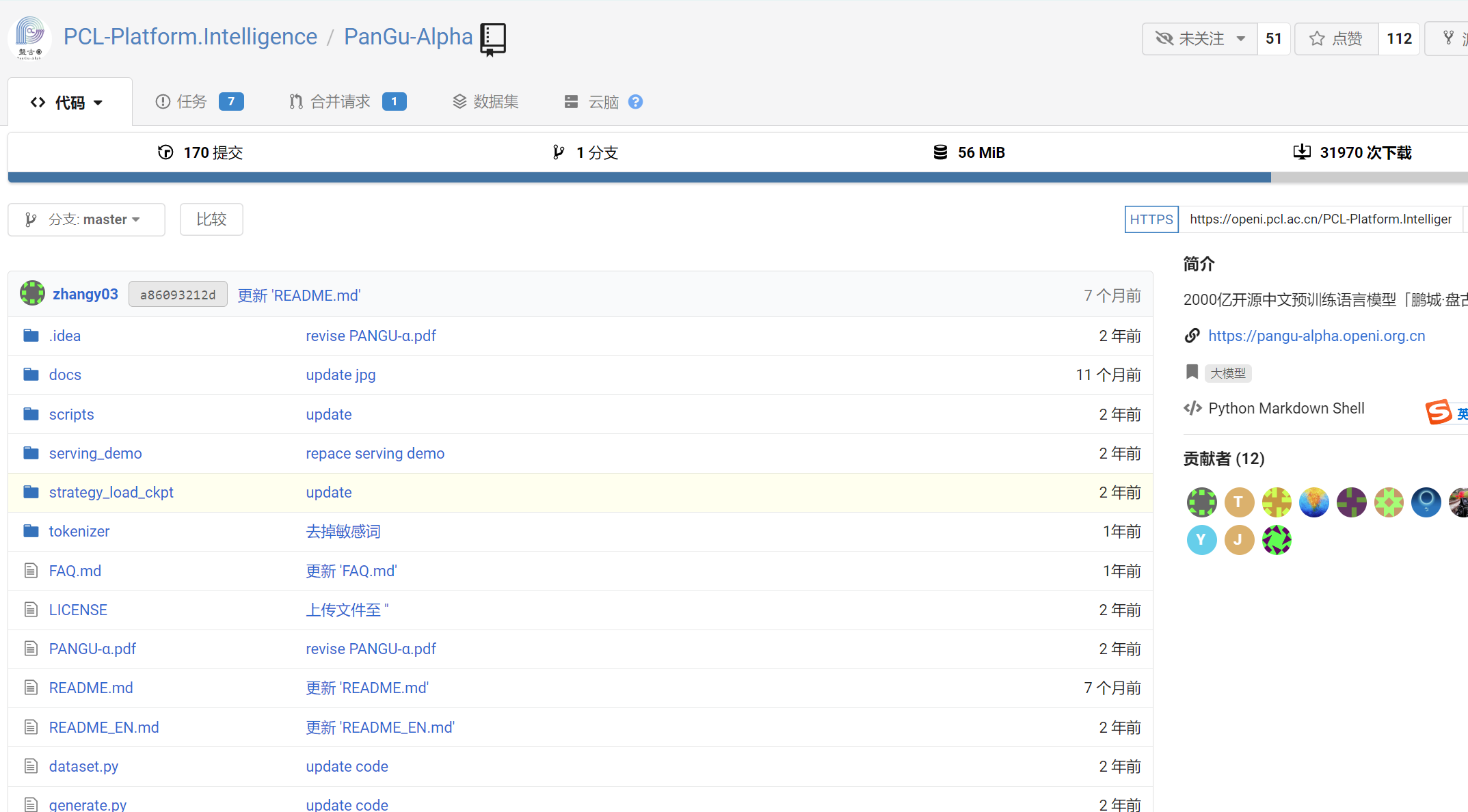
Task: Click the "56 MiB" repository size text
Action: 981,152
